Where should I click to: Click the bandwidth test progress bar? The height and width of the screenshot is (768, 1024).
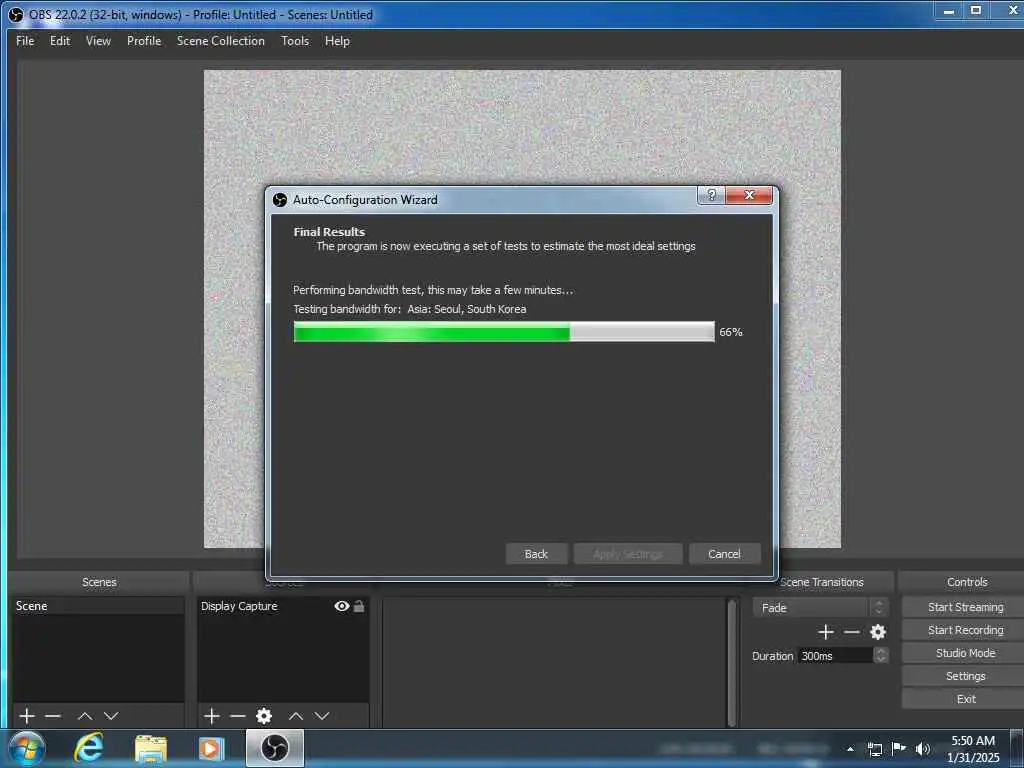point(504,332)
